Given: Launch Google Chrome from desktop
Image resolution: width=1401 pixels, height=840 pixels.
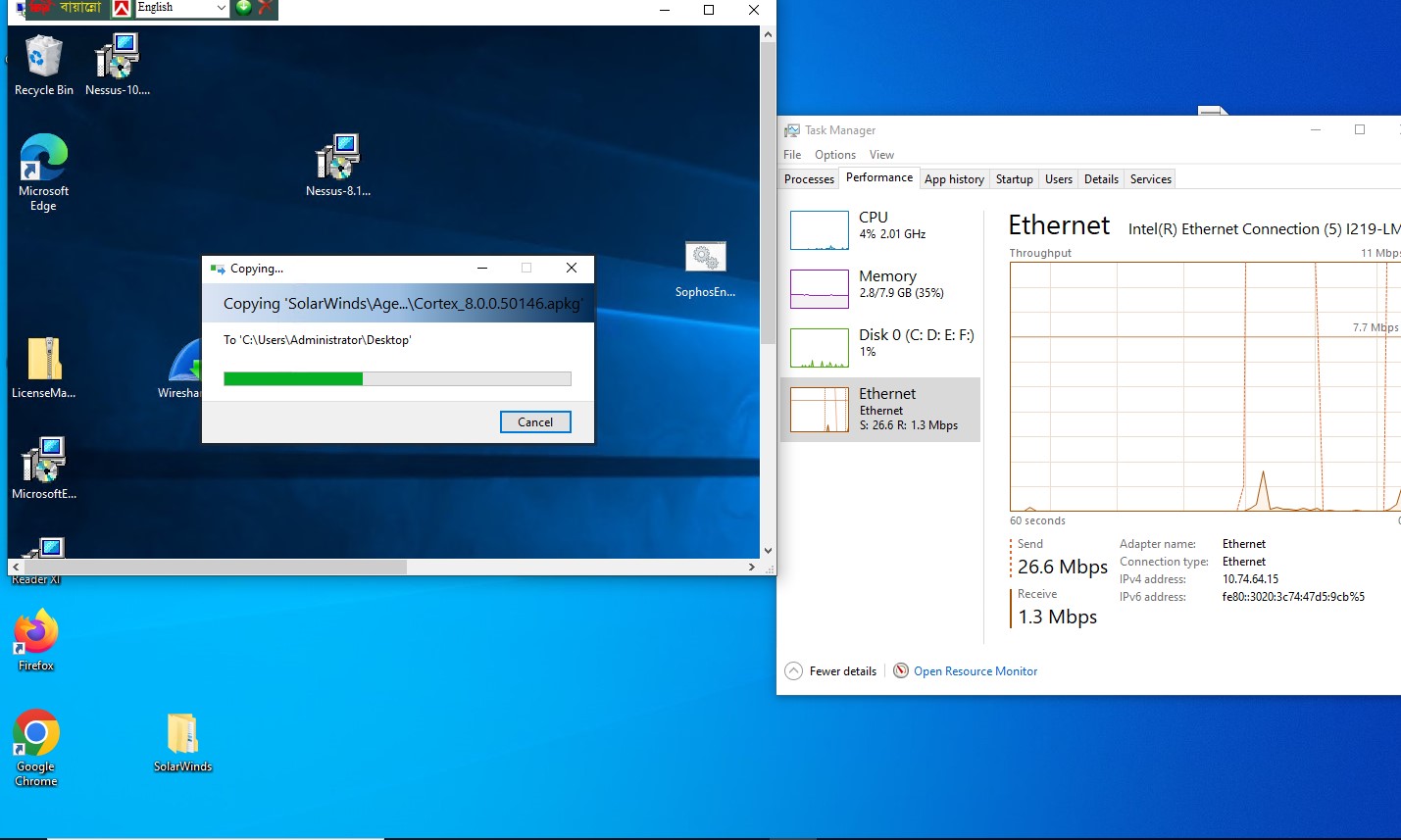Looking at the screenshot, I should [x=36, y=748].
